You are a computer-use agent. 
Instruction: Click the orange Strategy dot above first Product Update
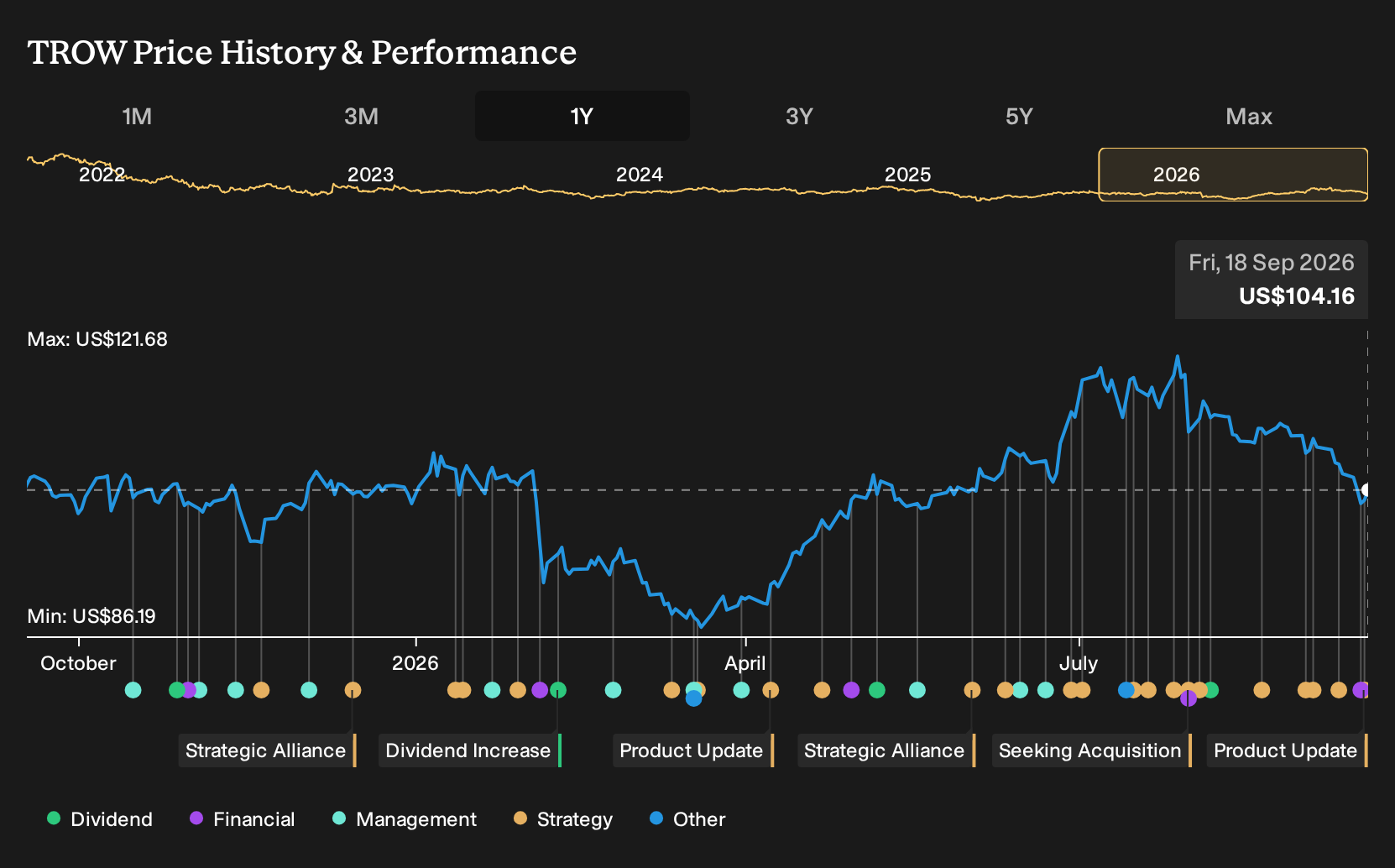[x=771, y=690]
